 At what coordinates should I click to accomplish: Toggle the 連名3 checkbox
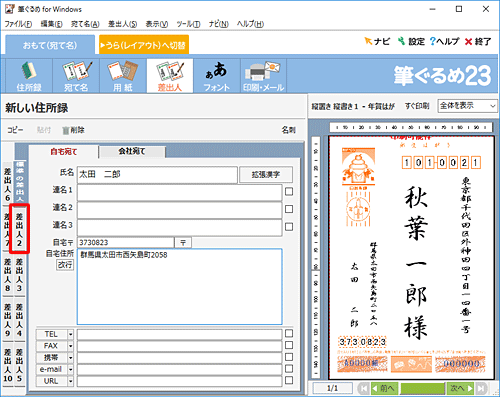pos(289,227)
